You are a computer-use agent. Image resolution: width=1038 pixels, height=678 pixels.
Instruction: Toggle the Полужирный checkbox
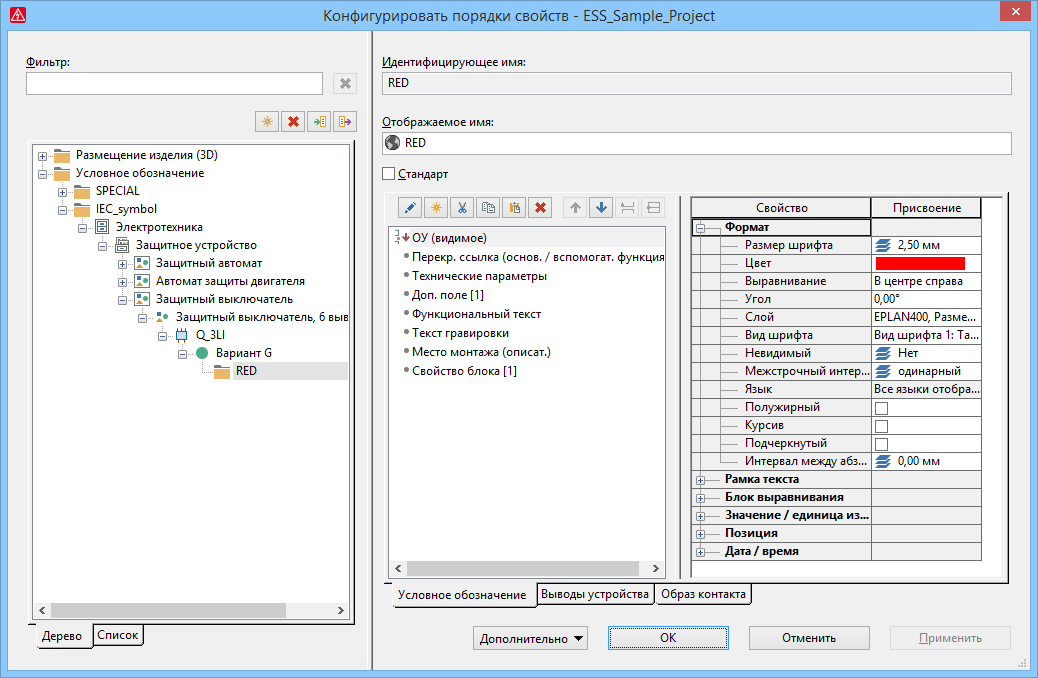point(881,408)
